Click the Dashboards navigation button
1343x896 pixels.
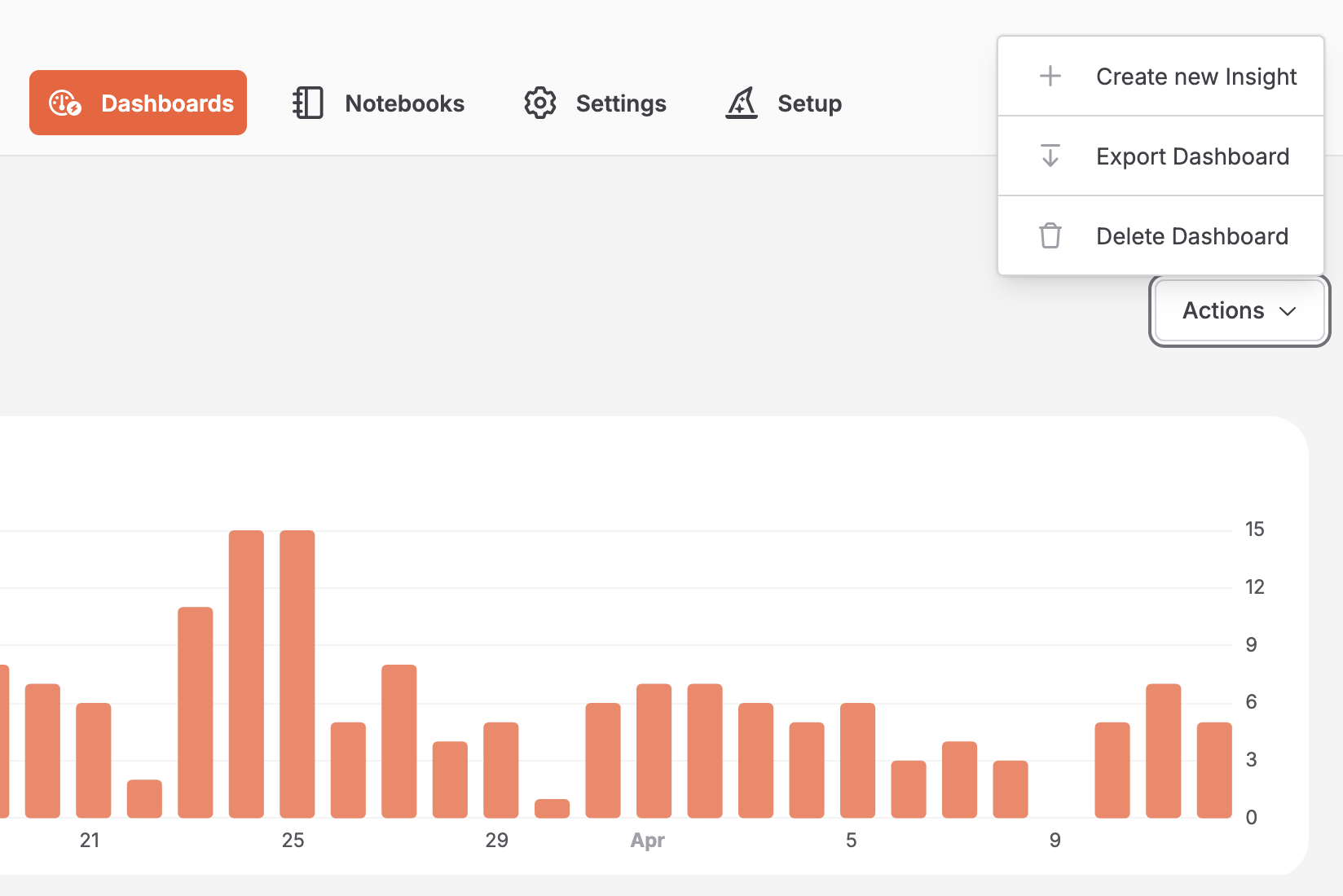click(x=138, y=103)
